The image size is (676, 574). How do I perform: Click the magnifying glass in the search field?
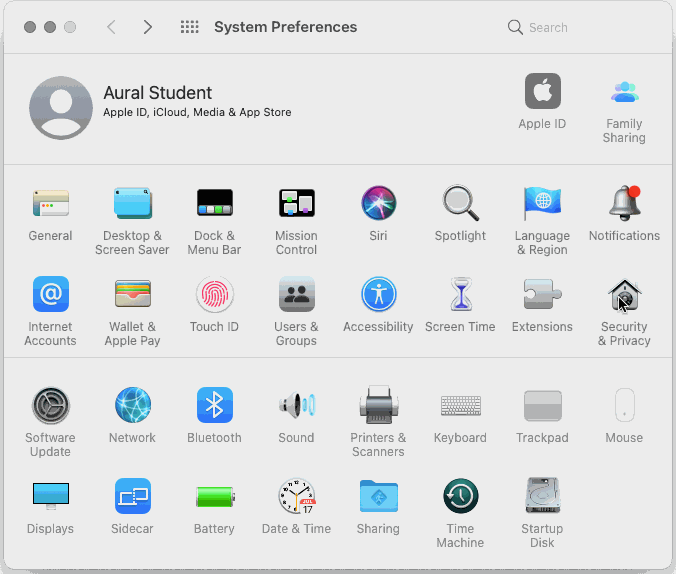515,27
